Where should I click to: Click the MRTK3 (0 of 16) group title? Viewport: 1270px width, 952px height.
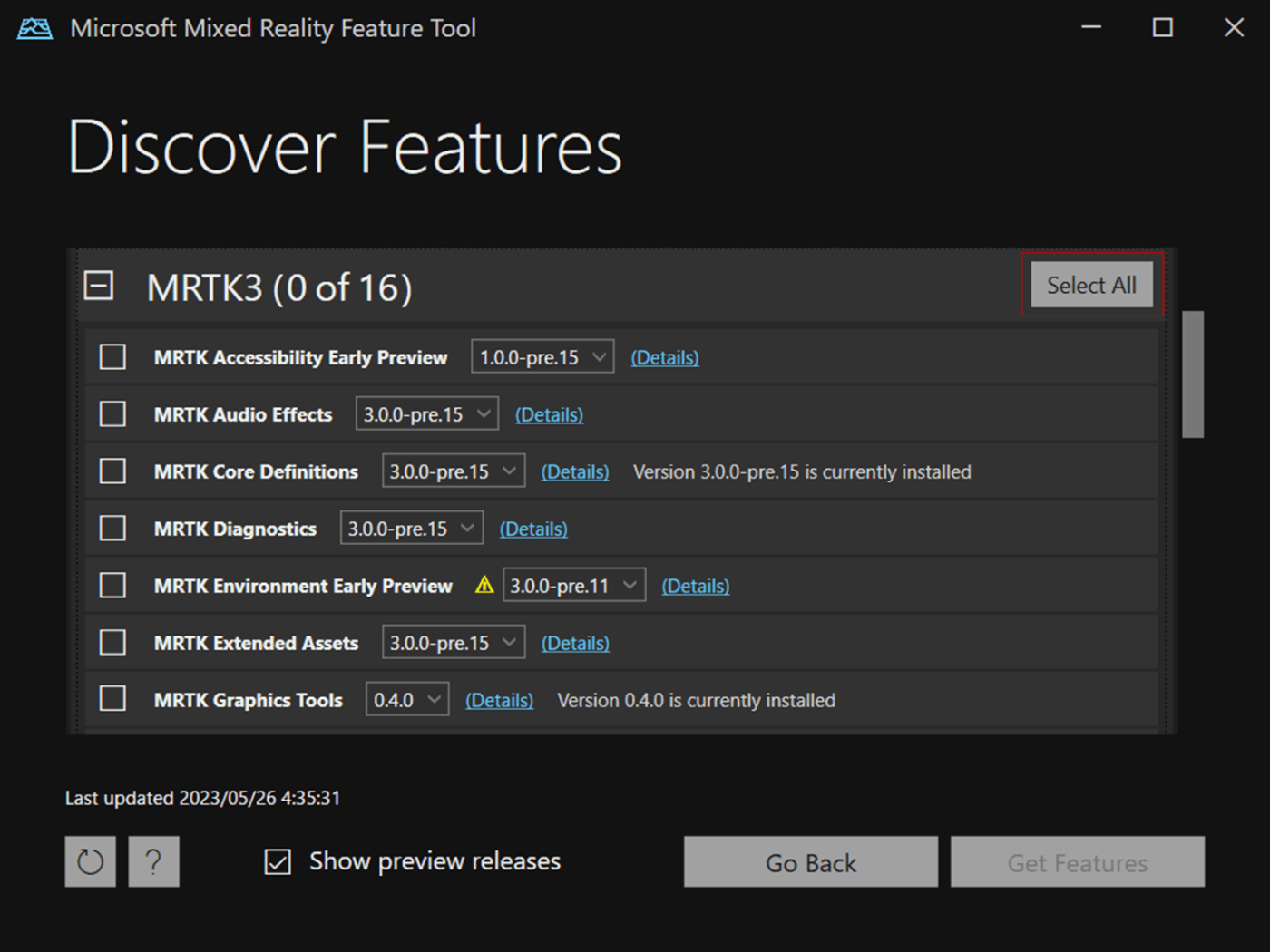pyautogui.click(x=279, y=288)
